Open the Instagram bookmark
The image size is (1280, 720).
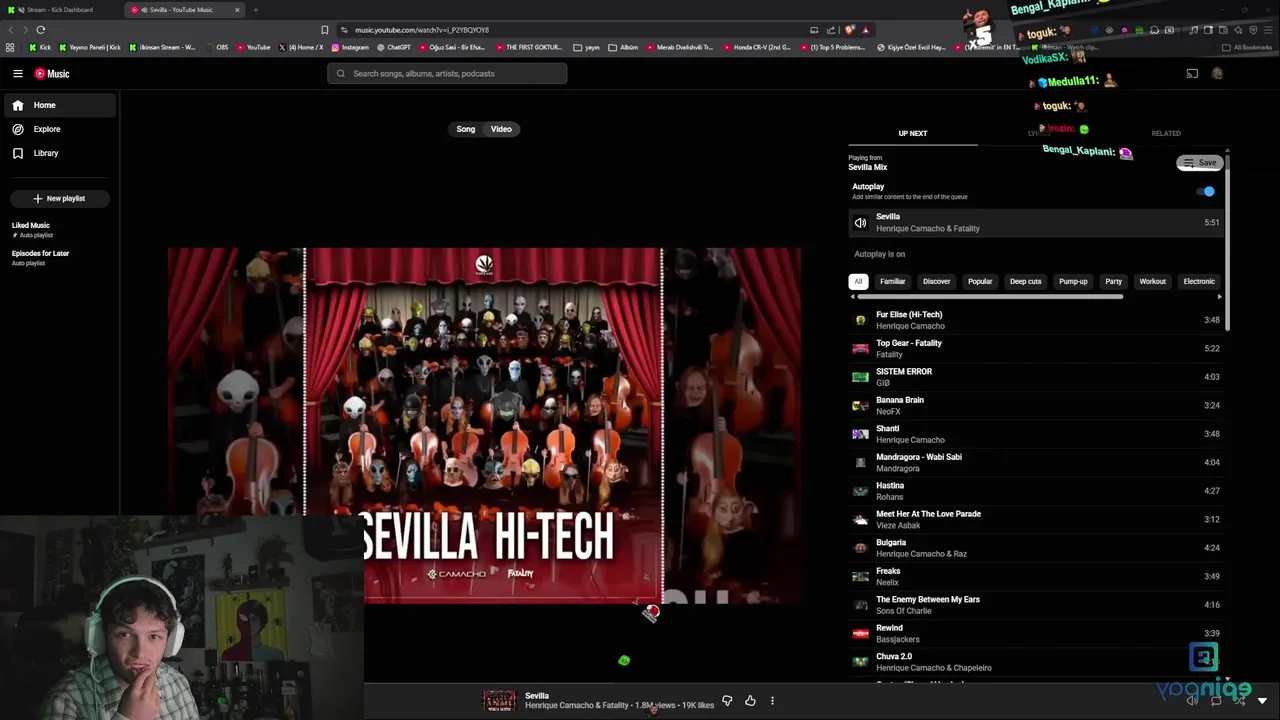[x=350, y=47]
